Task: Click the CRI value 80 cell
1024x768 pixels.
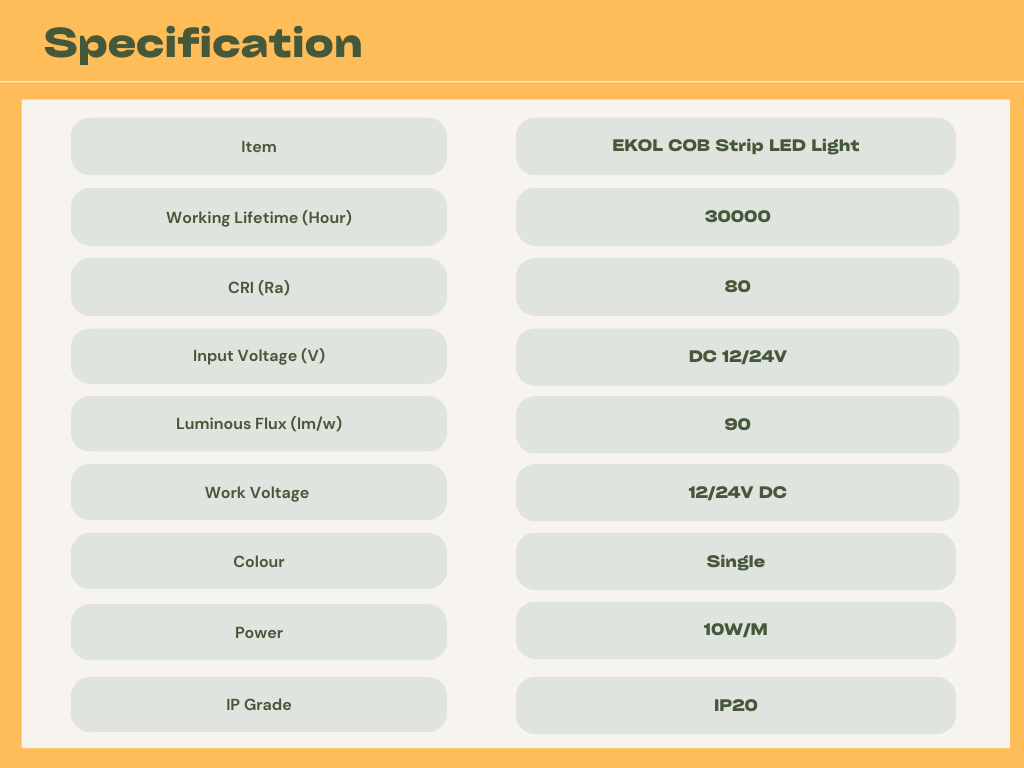Action: point(737,287)
